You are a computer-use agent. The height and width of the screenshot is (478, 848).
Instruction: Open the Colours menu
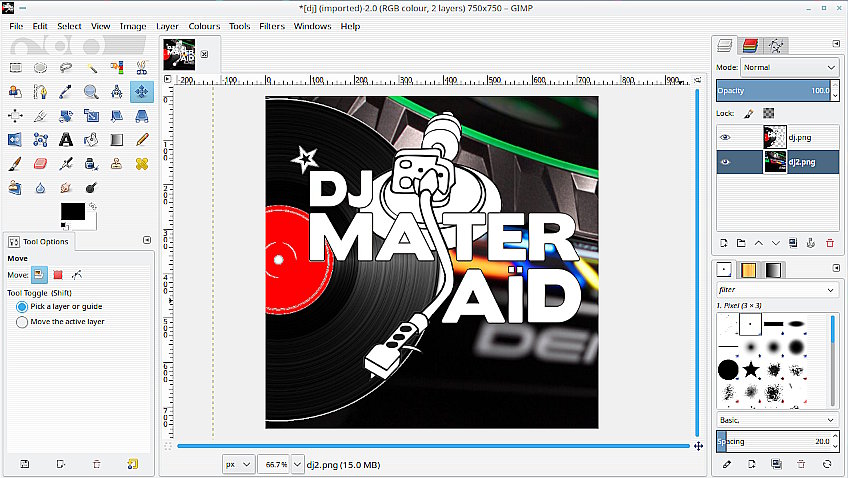204,26
